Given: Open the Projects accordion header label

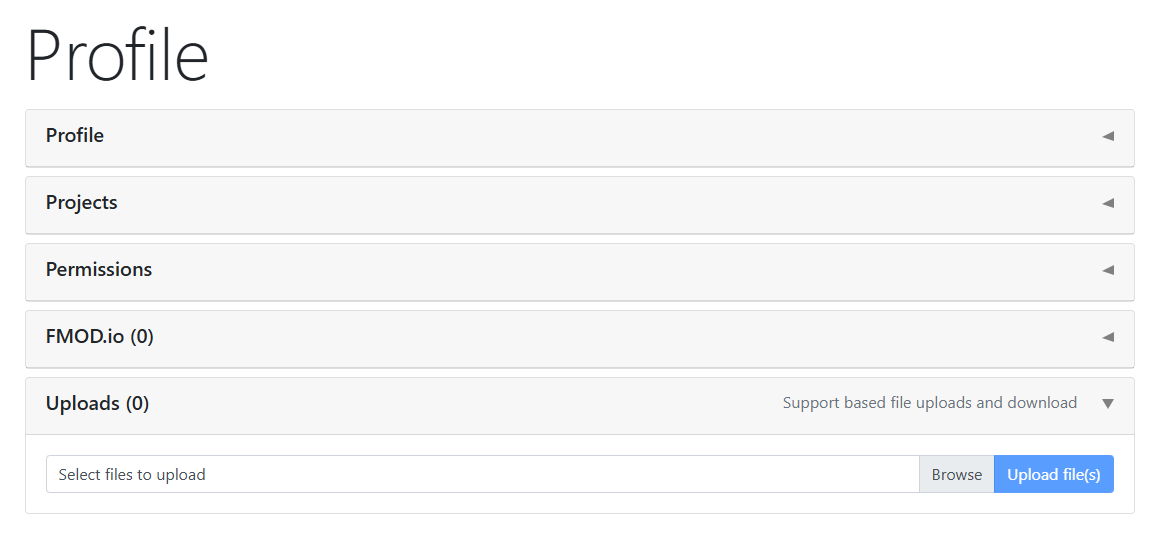Looking at the screenshot, I should pyautogui.click(x=82, y=203).
